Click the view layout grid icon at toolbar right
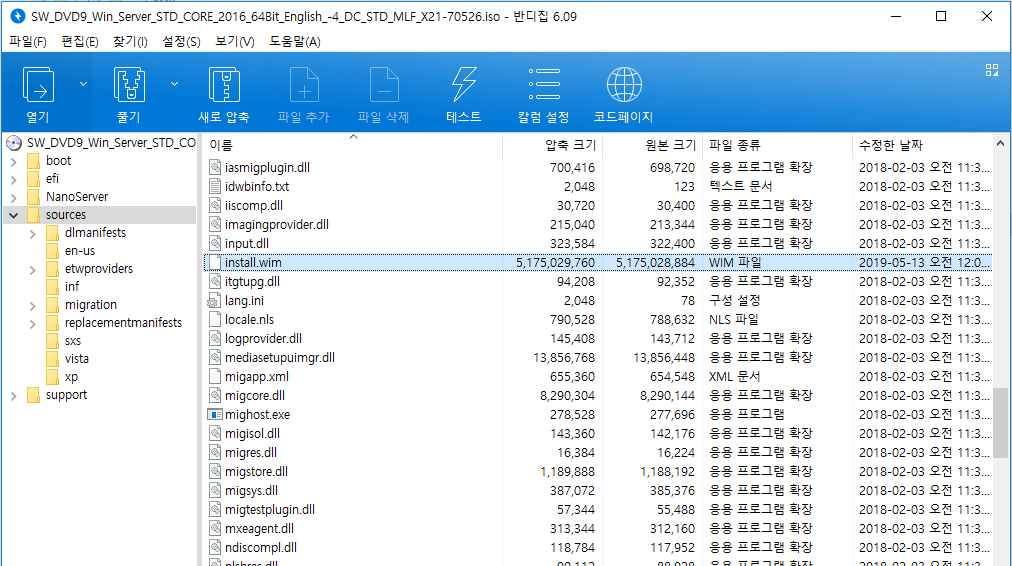1012x566 pixels. (992, 70)
